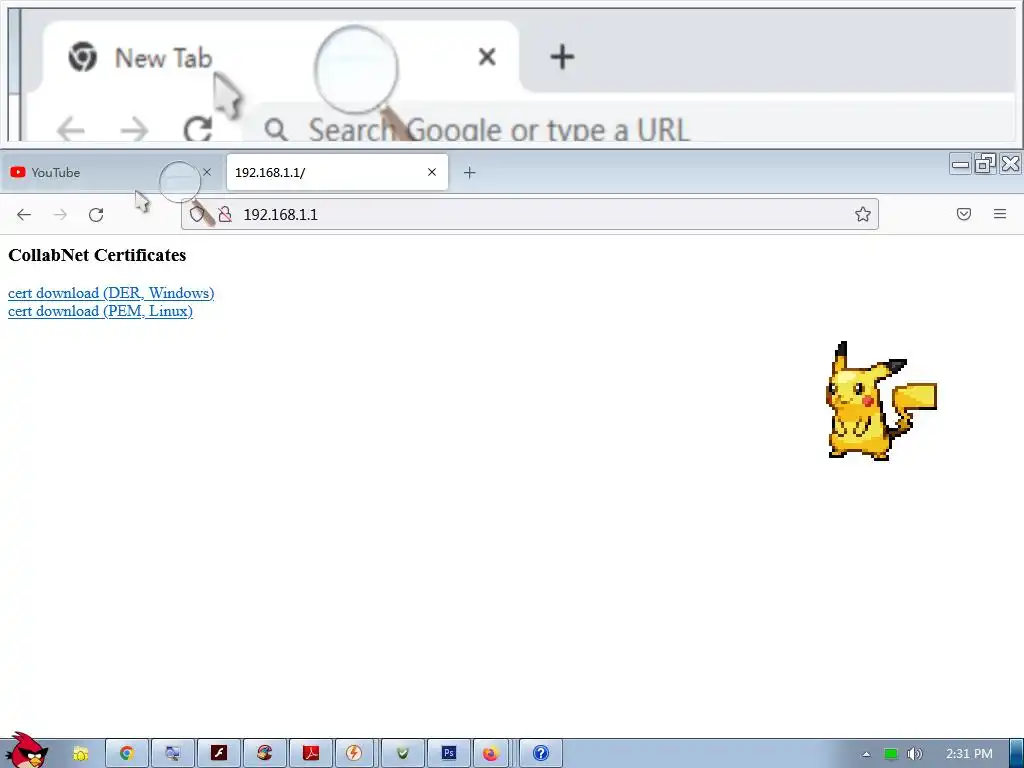1024x768 pixels.
Task: Restore down the Firefox window
Action: 985,164
